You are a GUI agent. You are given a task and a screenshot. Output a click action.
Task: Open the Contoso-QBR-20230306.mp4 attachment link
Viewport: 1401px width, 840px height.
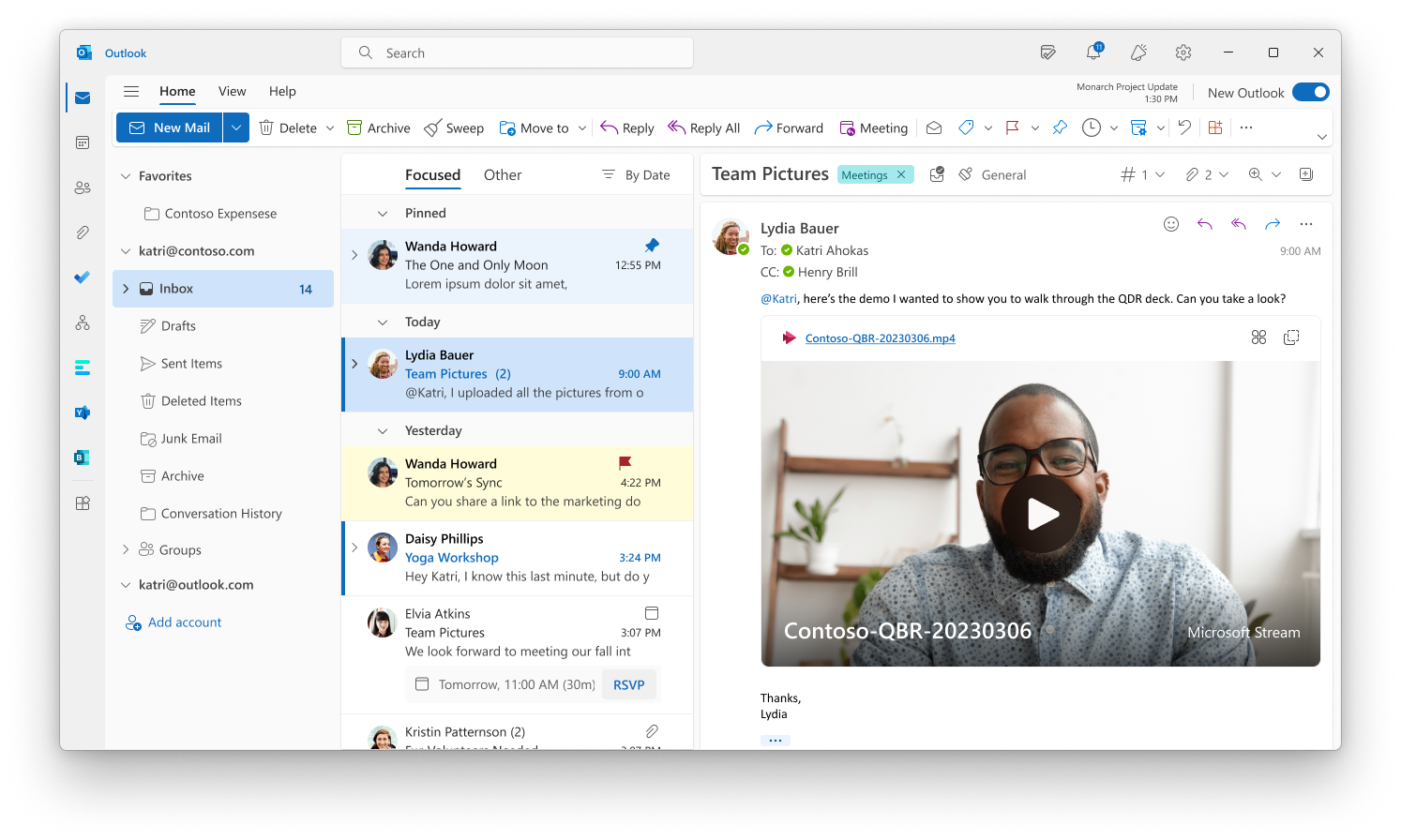[880, 338]
